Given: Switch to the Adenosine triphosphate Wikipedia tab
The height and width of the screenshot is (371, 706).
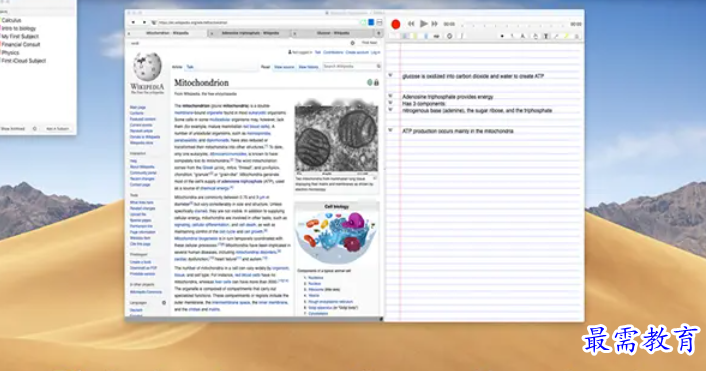Looking at the screenshot, I should tap(250, 33).
